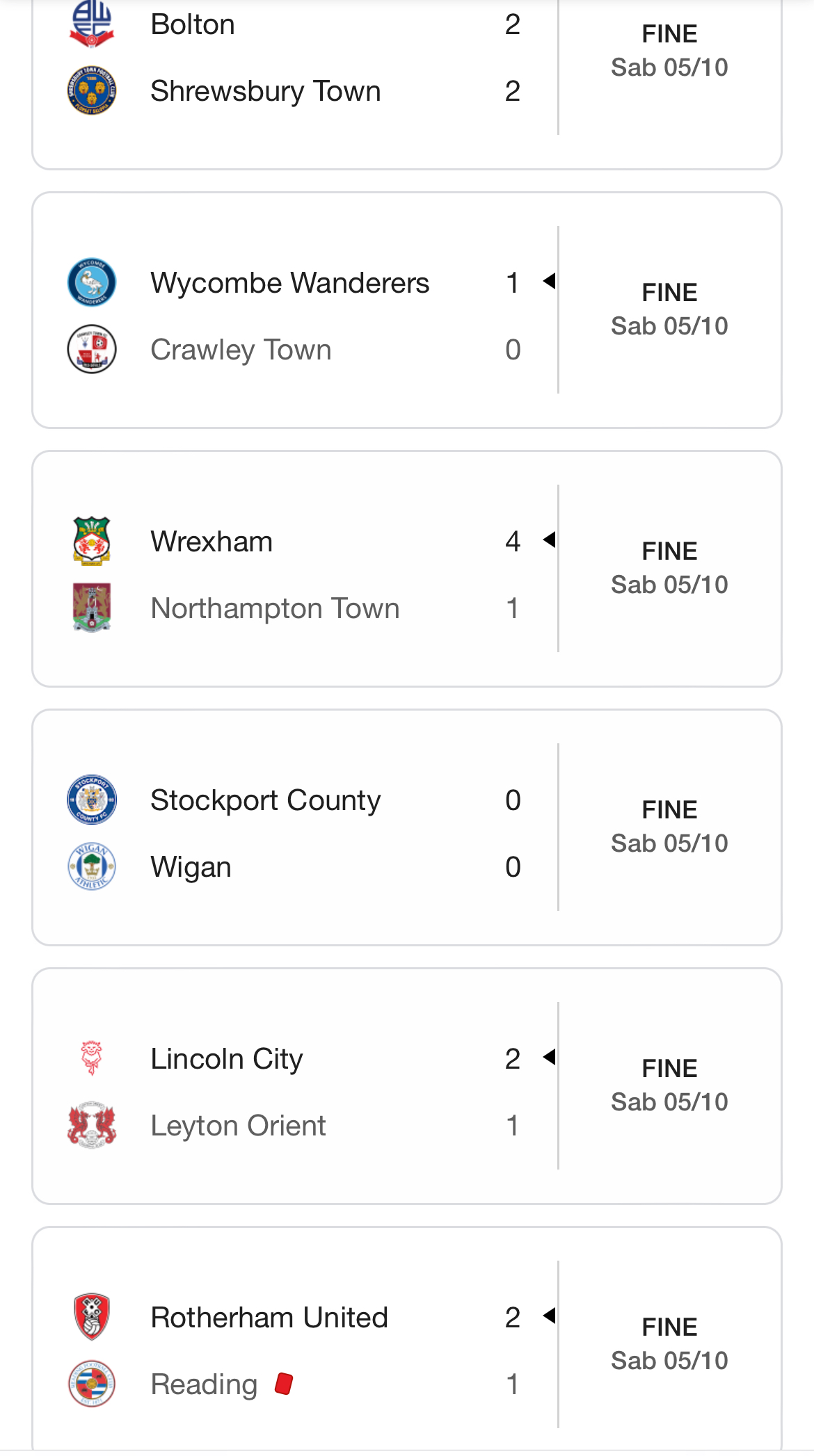Tap the Crawley Town crest
The image size is (814, 1456).
click(x=91, y=349)
